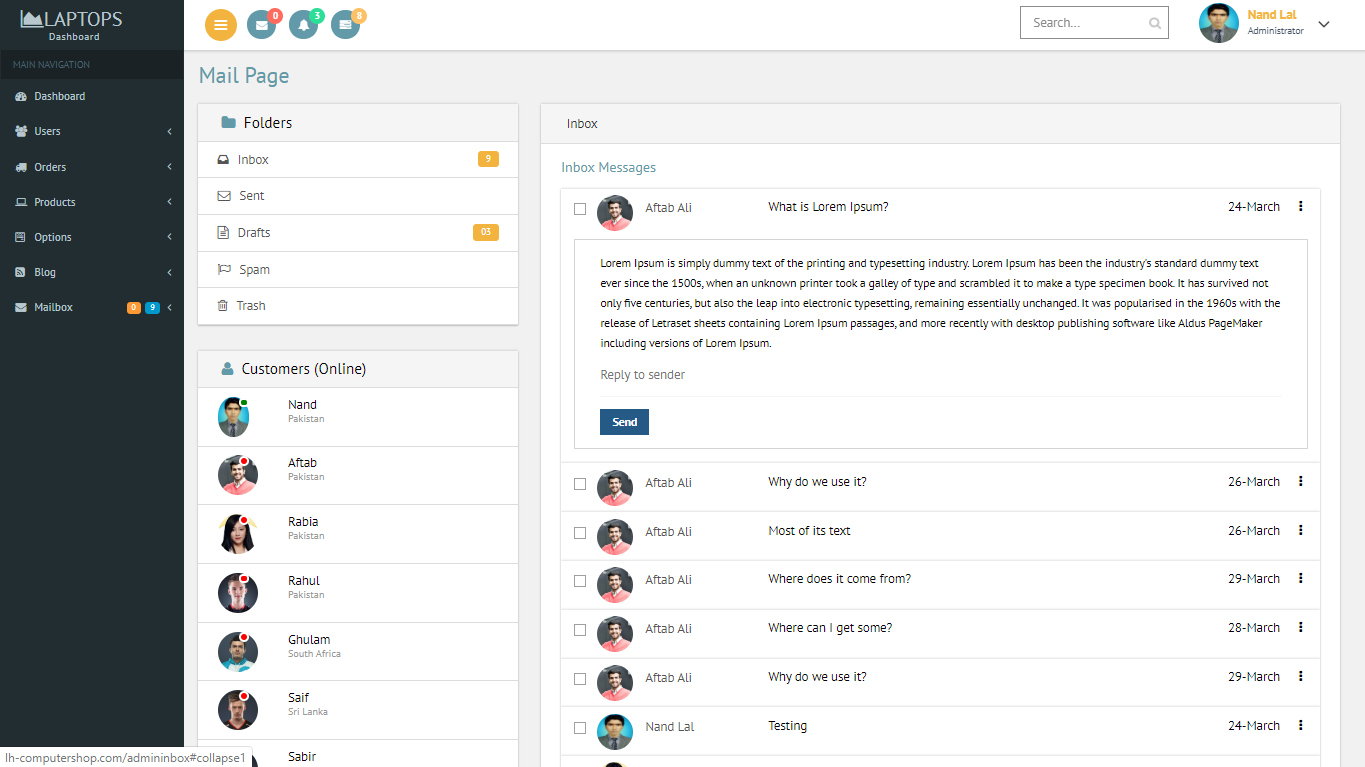
Task: Click the Products laptop icon
Action: (x=21, y=202)
